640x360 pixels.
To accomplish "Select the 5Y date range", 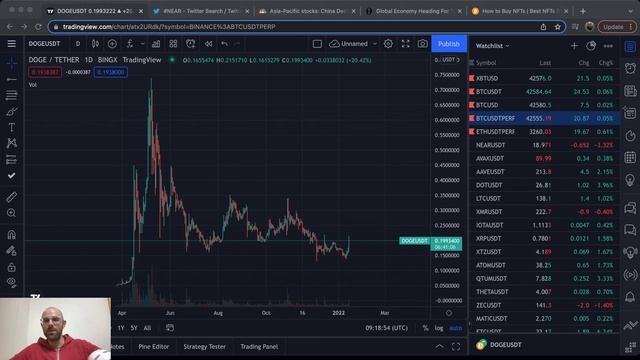I will (x=134, y=328).
